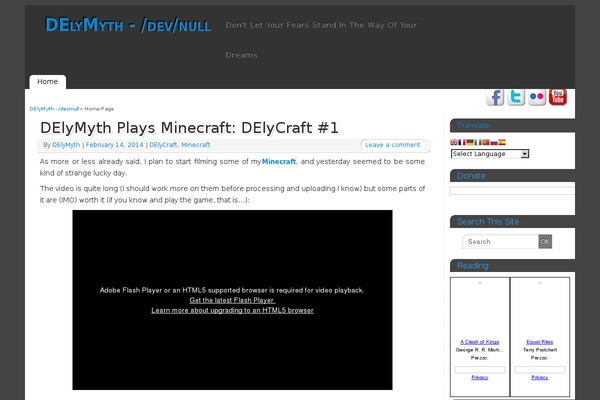Click the DElyMyth - /dev/null site title
This screenshot has height=400, width=600.
tap(128, 25)
